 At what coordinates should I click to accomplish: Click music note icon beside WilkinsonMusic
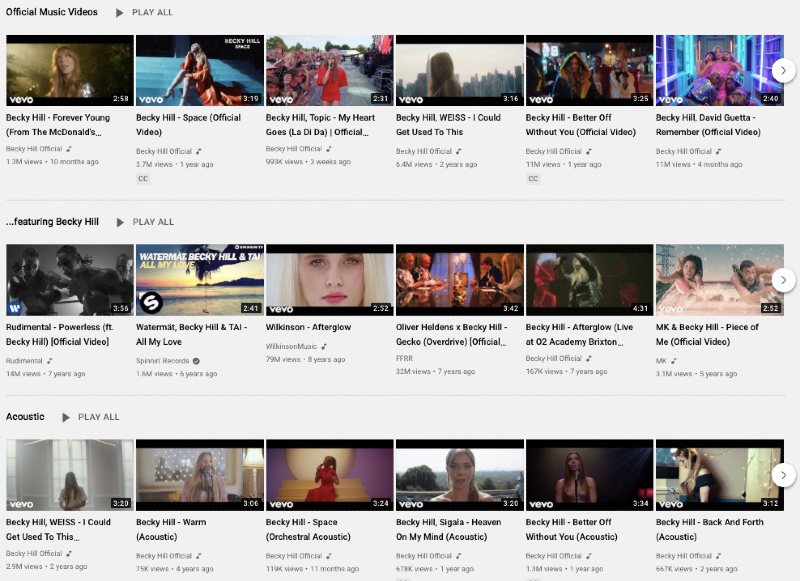324,346
